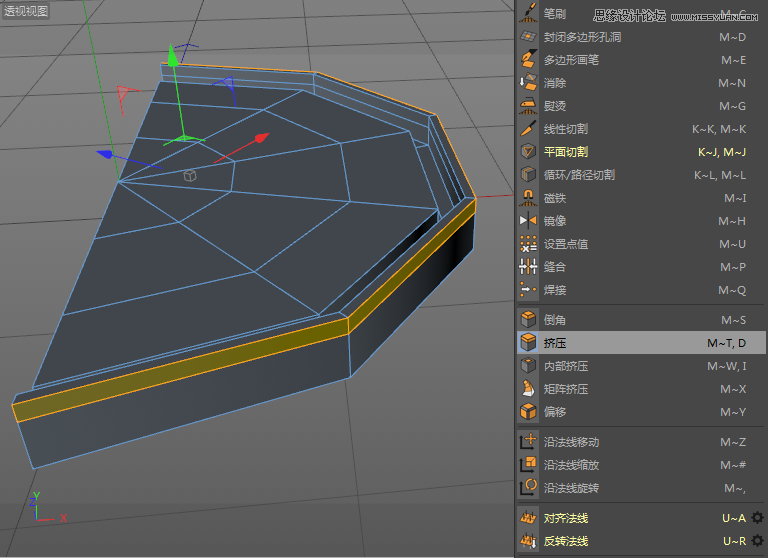Viewport: 768px width, 558px height.
Task: Select the 多边形画笔 polygon pen icon
Action: coord(528,60)
